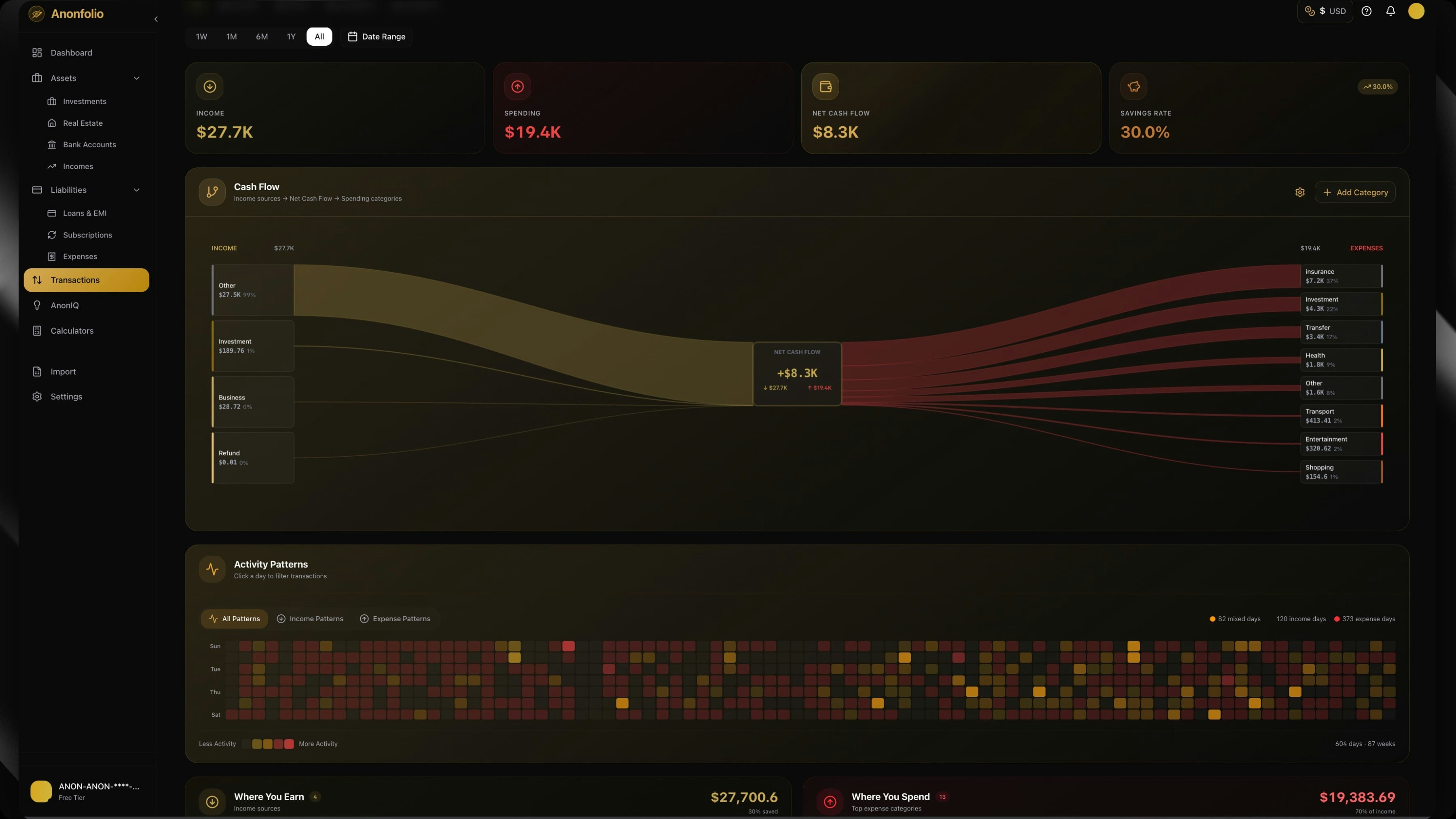The width and height of the screenshot is (1456, 819).
Task: Open AnonIQ from the sidebar
Action: pos(64,305)
